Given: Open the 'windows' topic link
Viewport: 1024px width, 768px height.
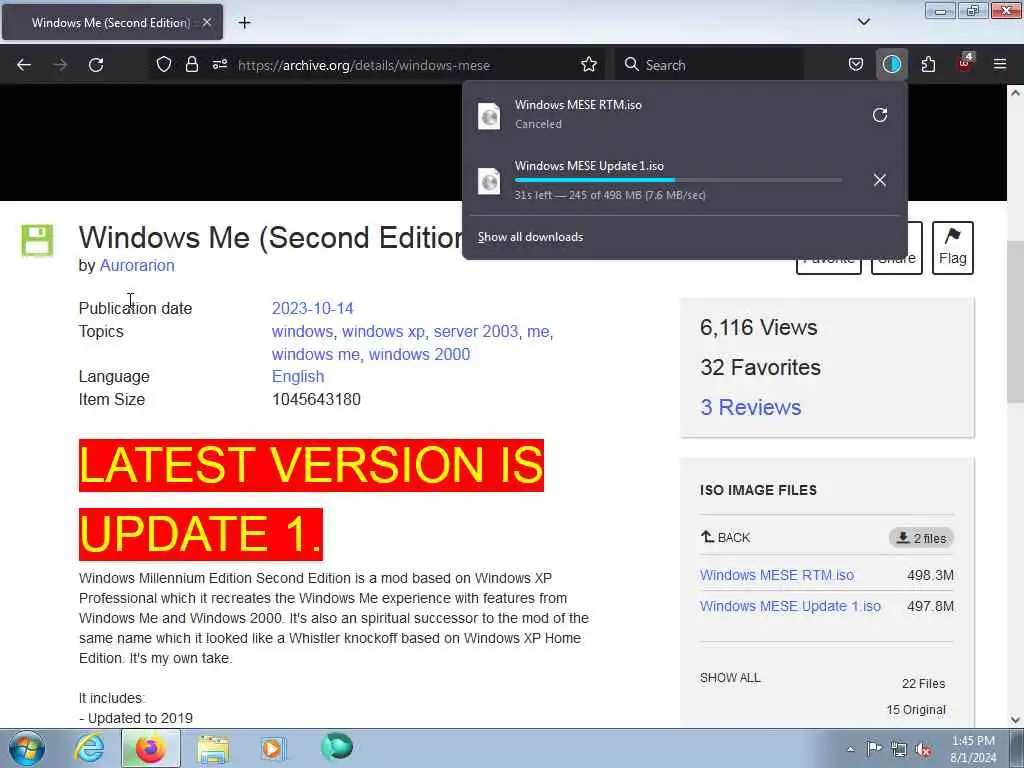Looking at the screenshot, I should 302,332.
